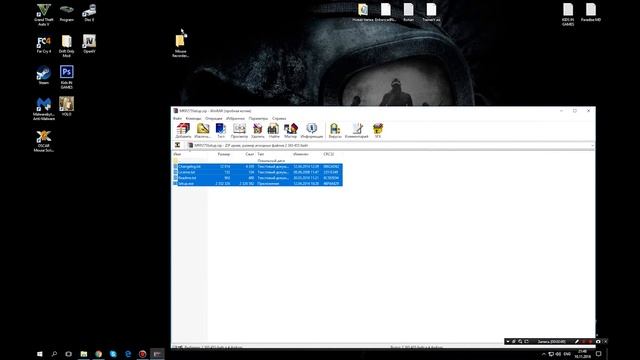Open File Explorer from the taskbar

(84, 354)
